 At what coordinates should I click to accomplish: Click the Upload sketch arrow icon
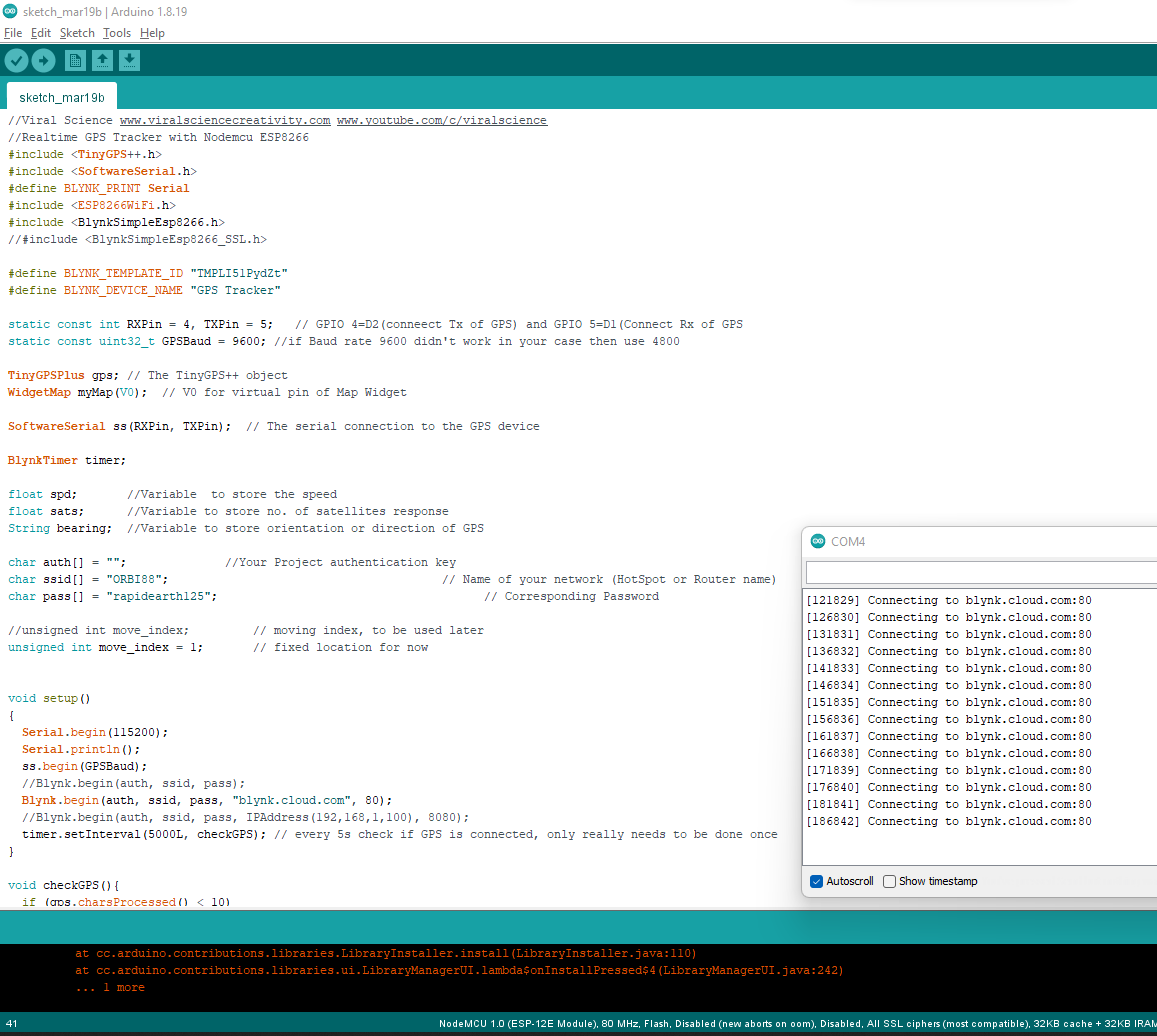pyautogui.click(x=44, y=61)
